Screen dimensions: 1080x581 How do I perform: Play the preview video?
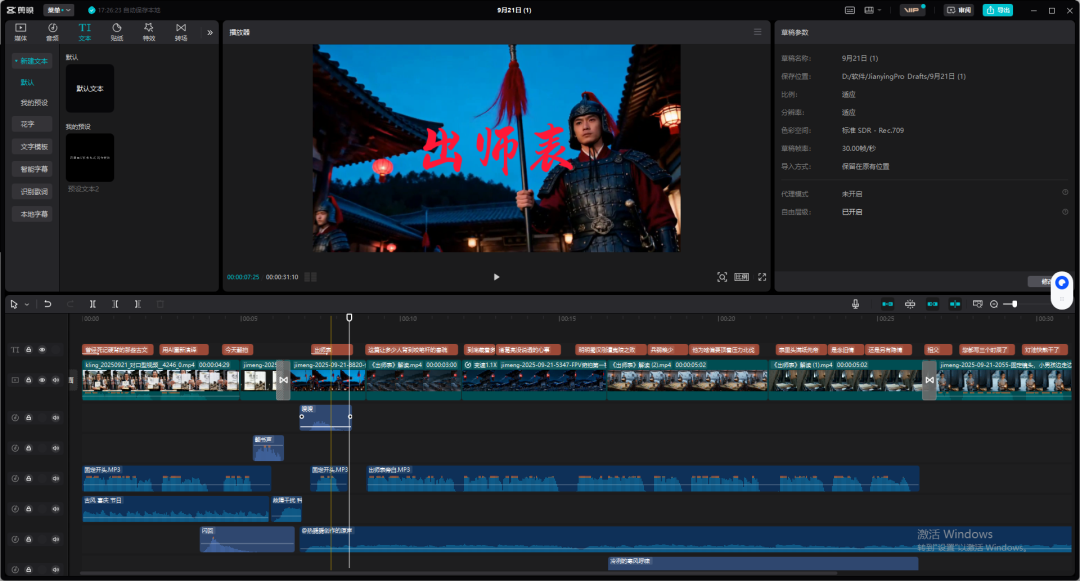(497, 277)
